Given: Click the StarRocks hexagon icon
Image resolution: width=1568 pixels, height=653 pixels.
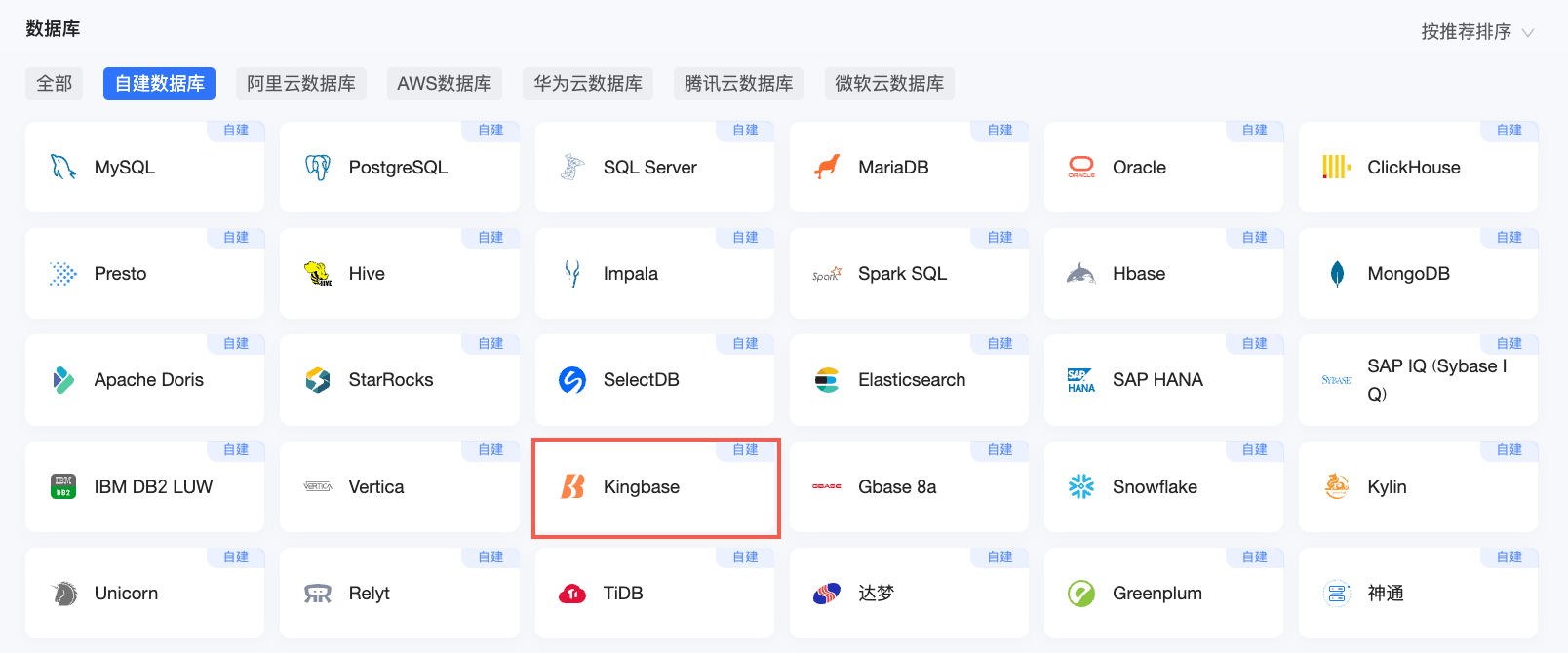Looking at the screenshot, I should pyautogui.click(x=318, y=380).
